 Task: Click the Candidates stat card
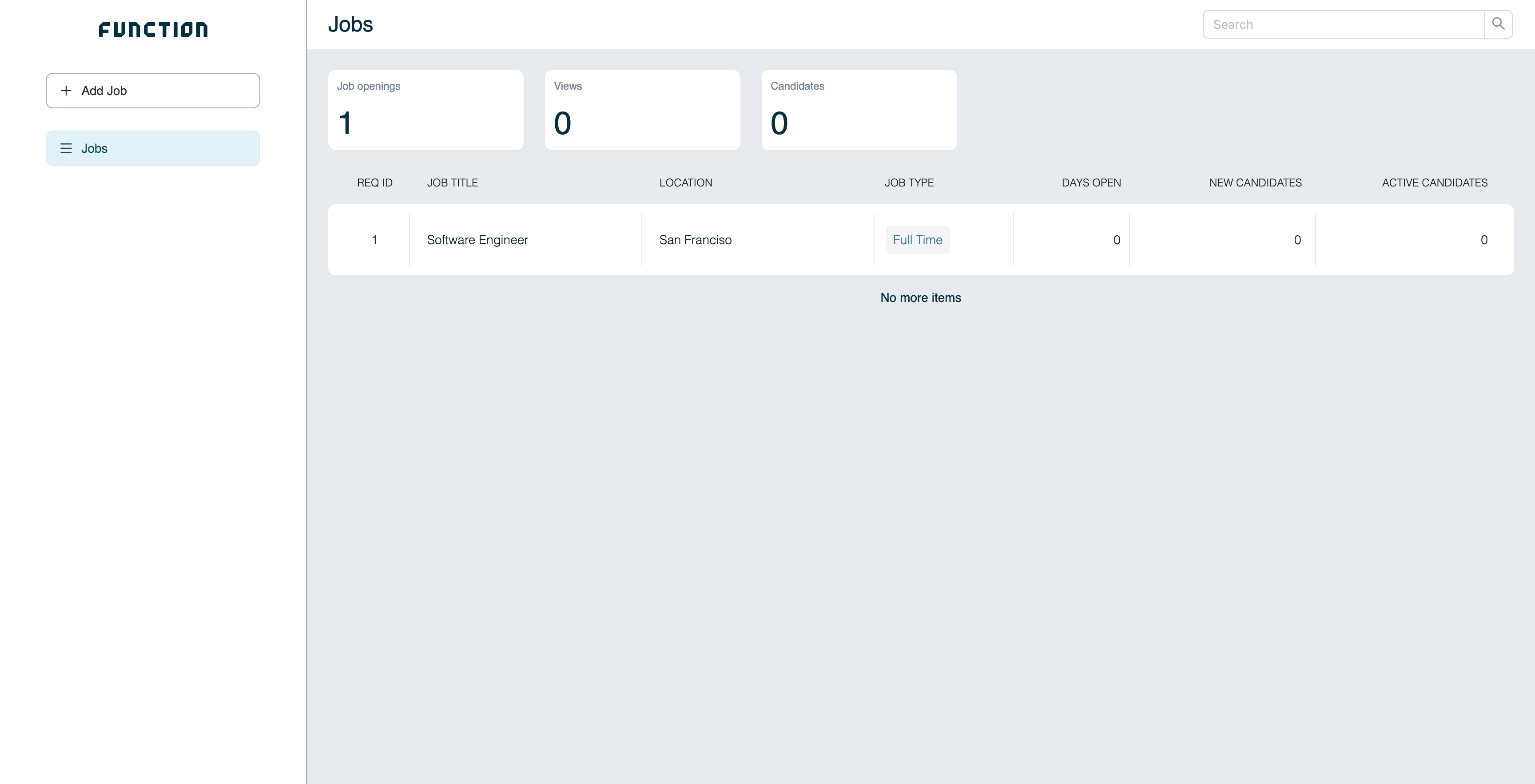(859, 110)
